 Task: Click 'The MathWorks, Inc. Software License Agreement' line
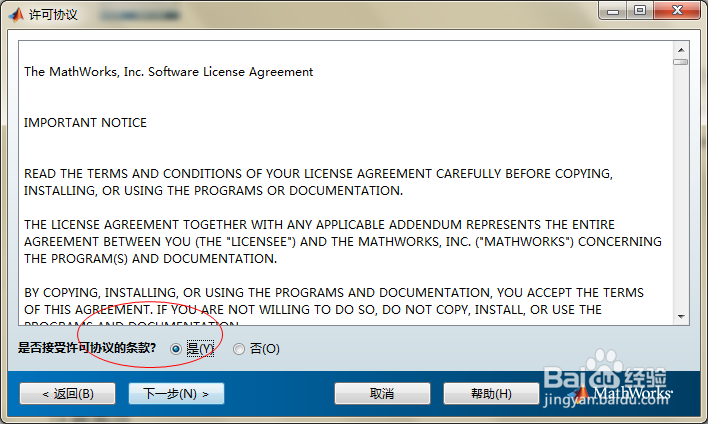[x=168, y=72]
